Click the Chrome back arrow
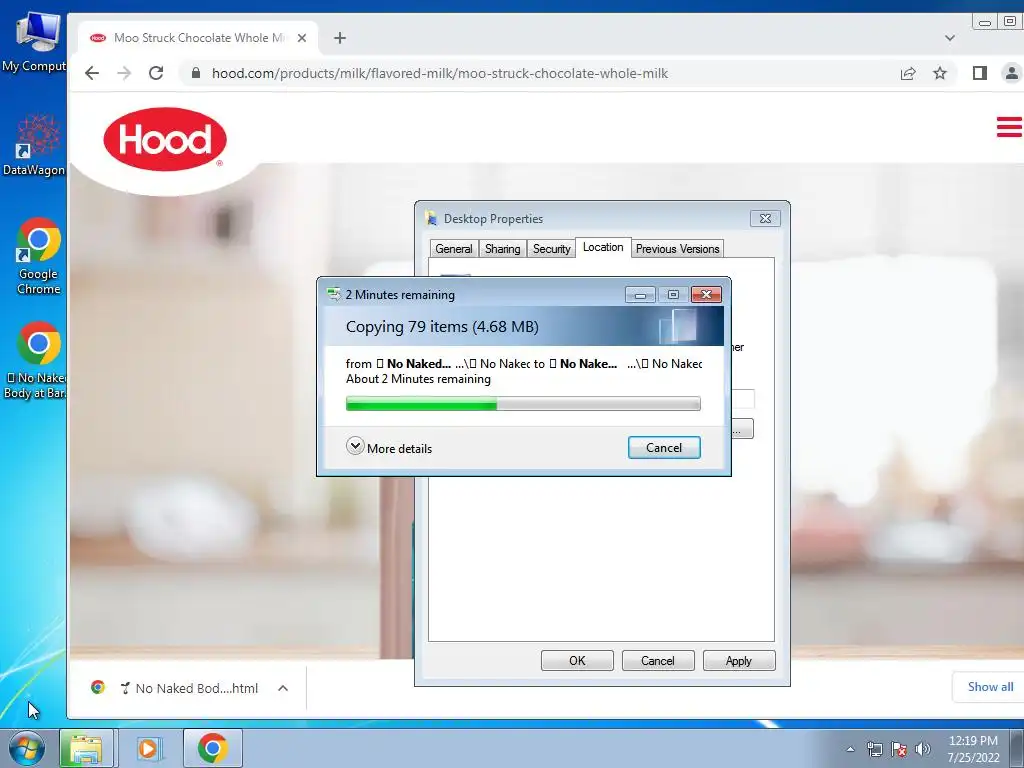Screen dimensions: 1024x768 coord(92,73)
